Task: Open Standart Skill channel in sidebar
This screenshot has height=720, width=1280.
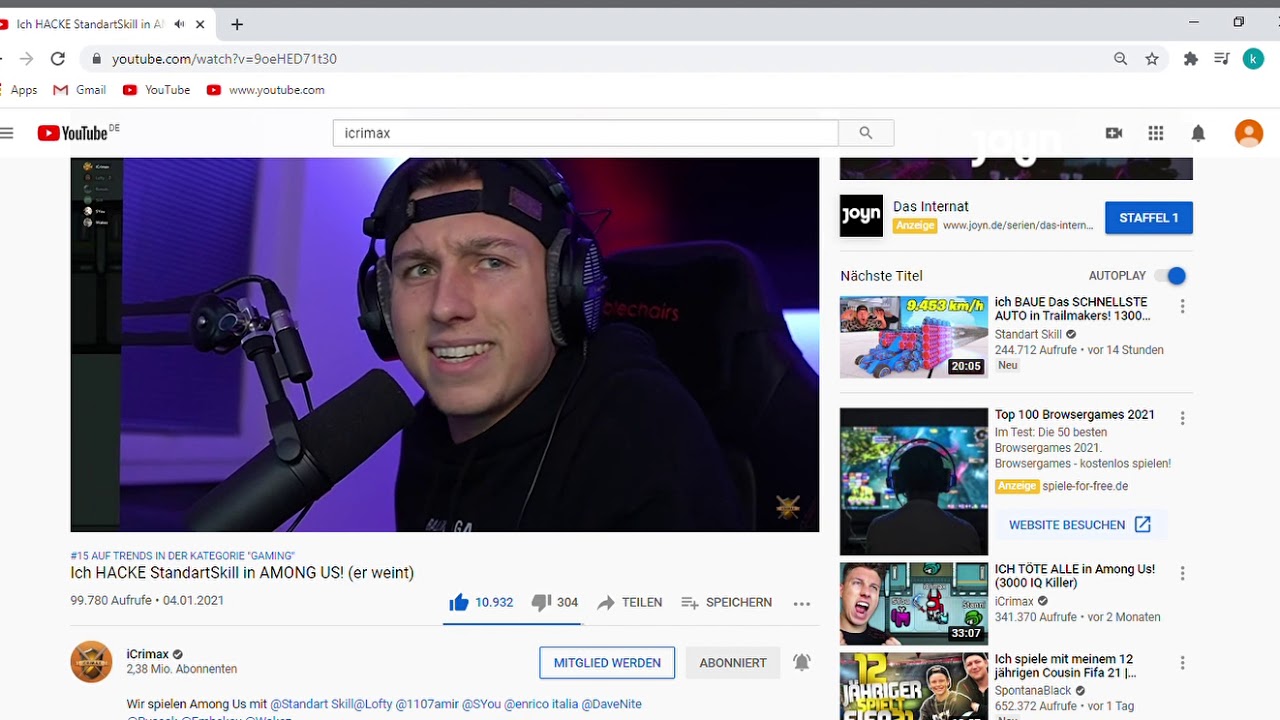Action: [1028, 335]
